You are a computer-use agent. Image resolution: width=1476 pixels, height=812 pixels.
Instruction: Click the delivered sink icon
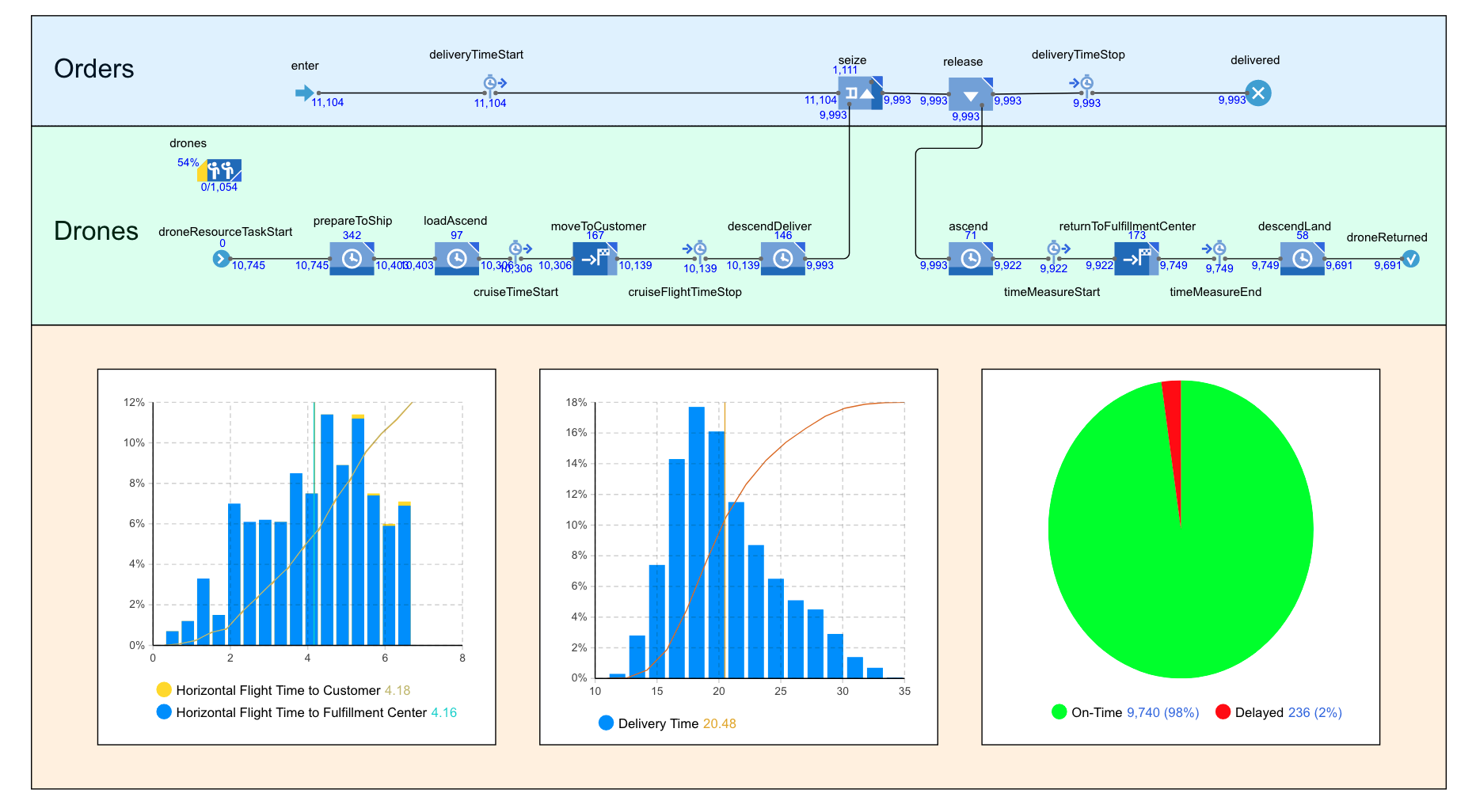[x=1258, y=93]
